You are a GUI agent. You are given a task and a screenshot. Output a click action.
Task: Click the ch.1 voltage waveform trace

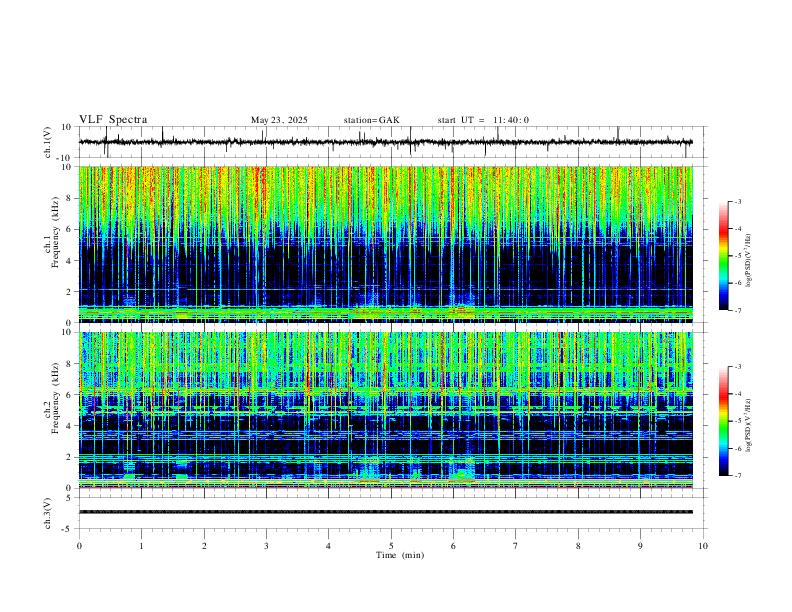[x=386, y=142]
